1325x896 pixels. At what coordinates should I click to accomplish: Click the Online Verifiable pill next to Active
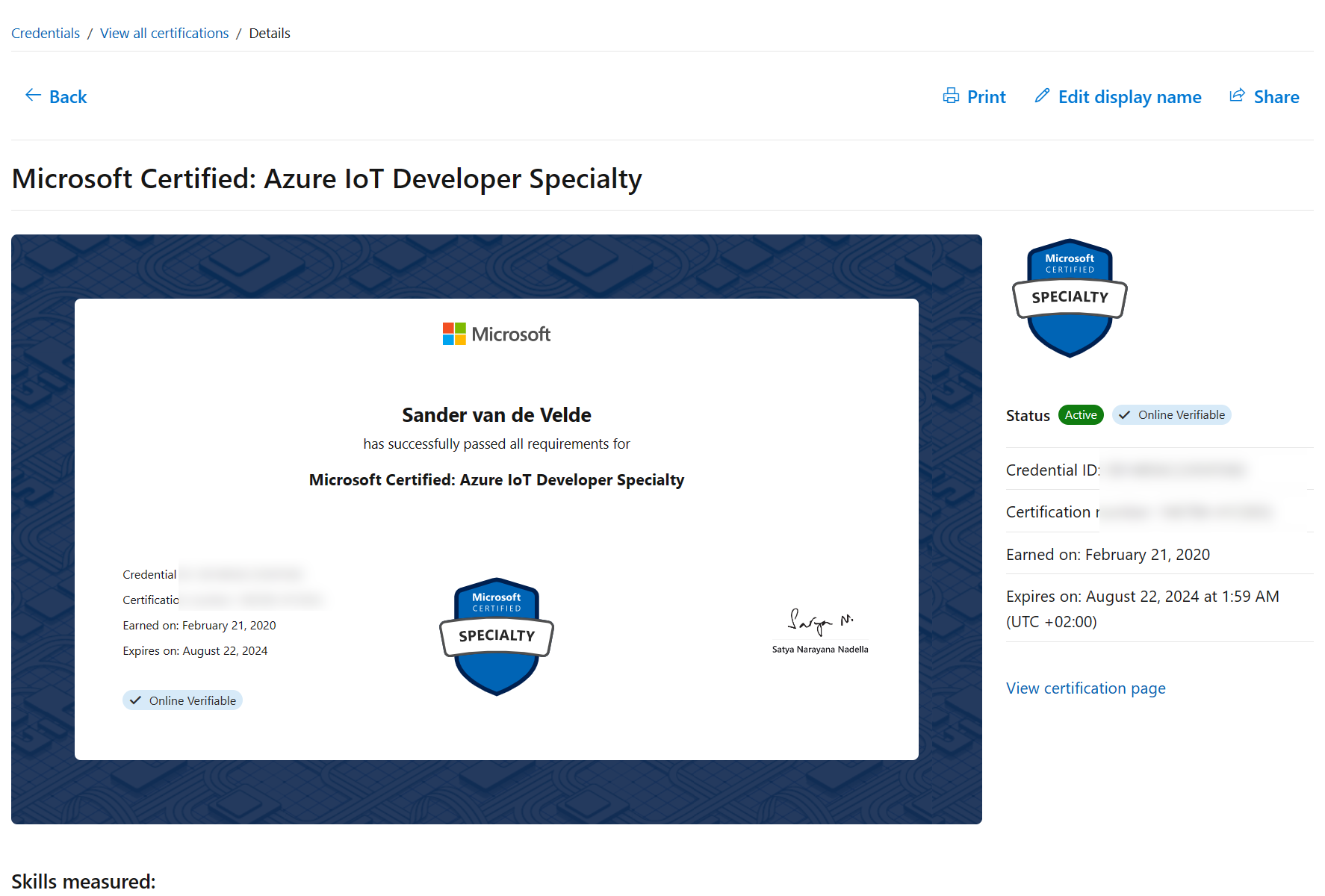click(x=1170, y=414)
